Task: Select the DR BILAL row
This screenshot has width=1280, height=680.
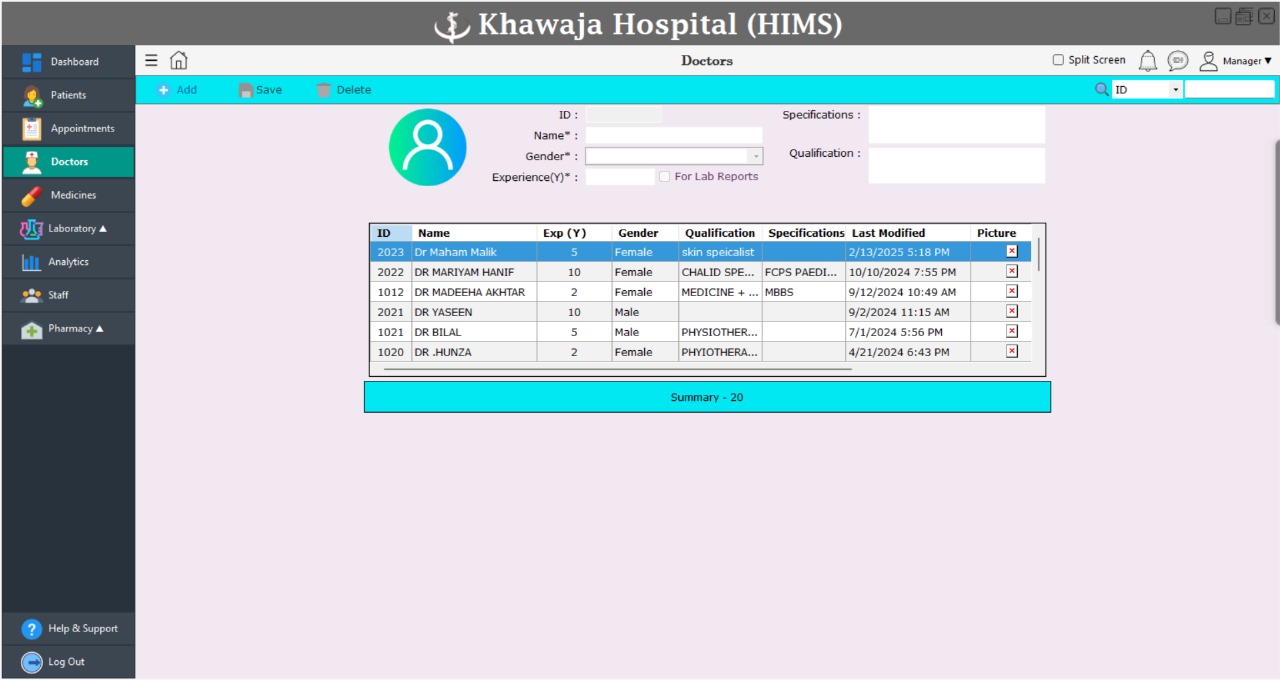Action: (701, 332)
